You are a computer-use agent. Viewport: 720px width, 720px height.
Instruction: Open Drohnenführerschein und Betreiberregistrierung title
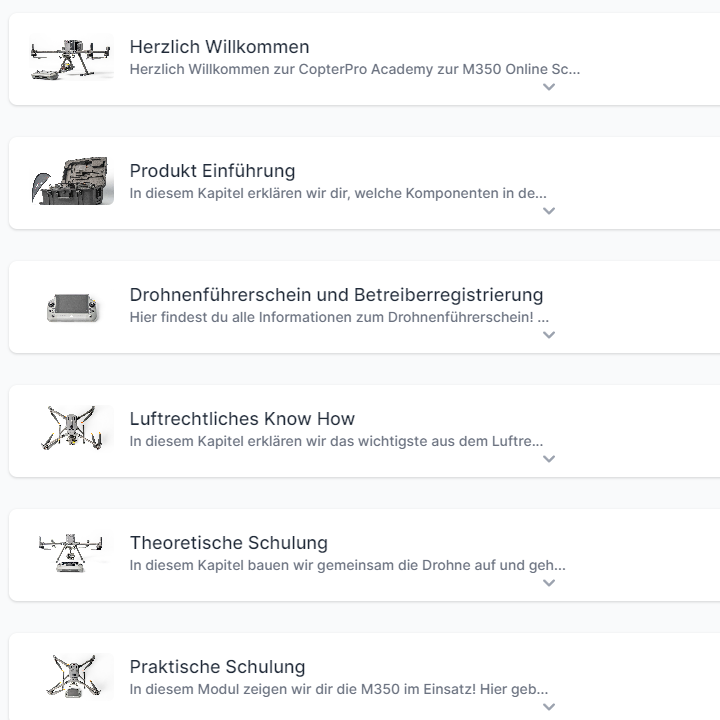(x=336, y=295)
